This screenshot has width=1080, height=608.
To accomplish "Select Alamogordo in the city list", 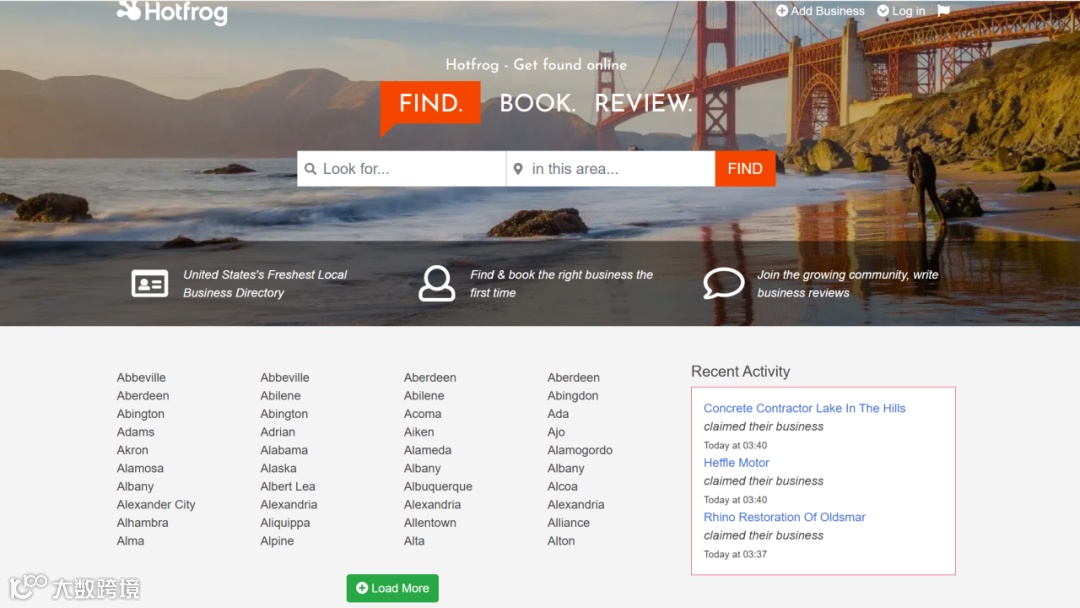I will pos(580,450).
